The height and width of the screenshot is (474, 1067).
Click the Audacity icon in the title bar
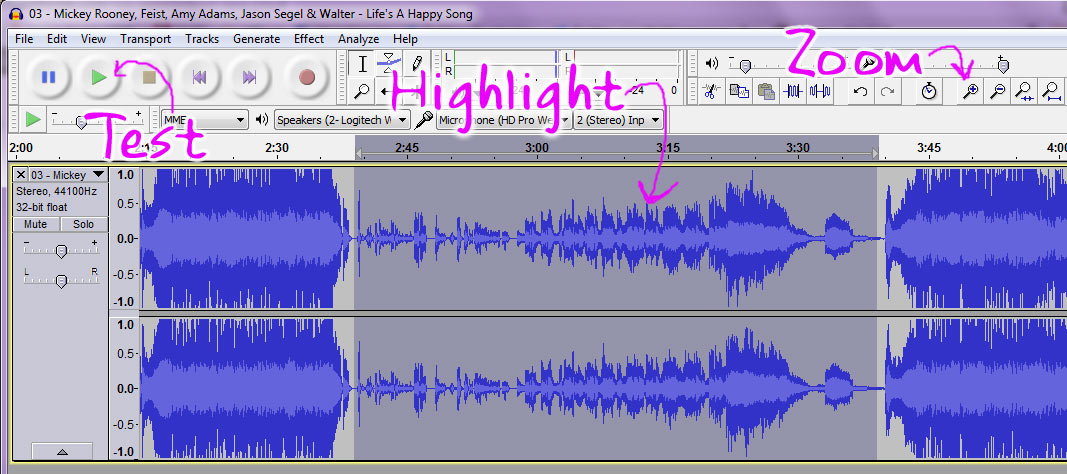click(x=17, y=14)
